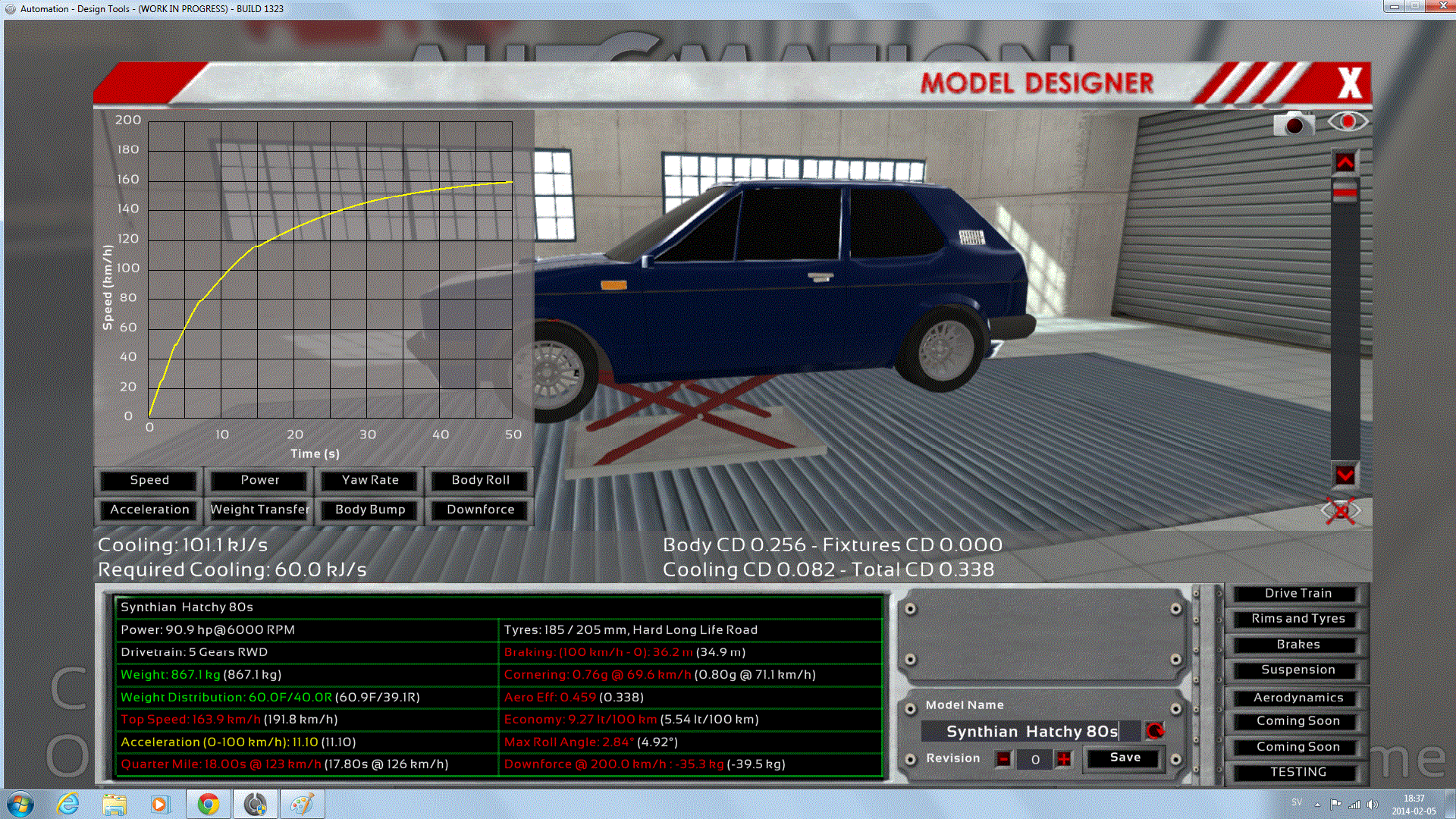This screenshot has width=1456, height=819.
Task: Click the second Coming Soon button
Action: [x=1298, y=747]
